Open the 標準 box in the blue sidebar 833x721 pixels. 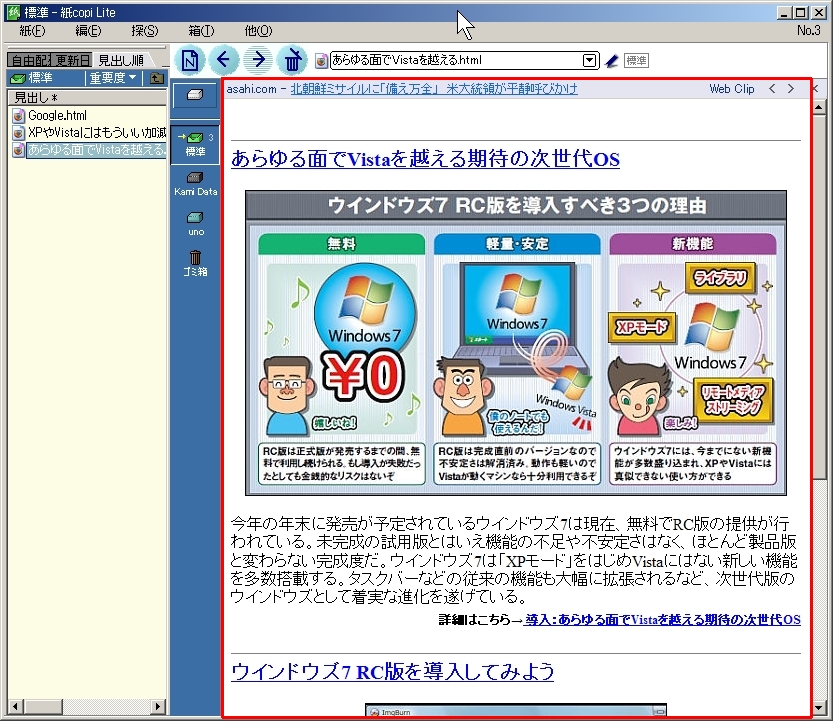195,144
